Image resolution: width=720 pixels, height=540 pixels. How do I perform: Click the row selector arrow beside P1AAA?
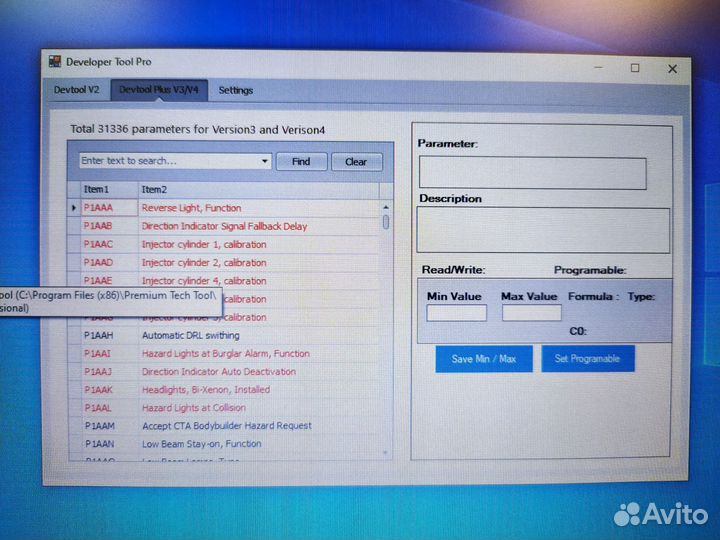pyautogui.click(x=73, y=208)
